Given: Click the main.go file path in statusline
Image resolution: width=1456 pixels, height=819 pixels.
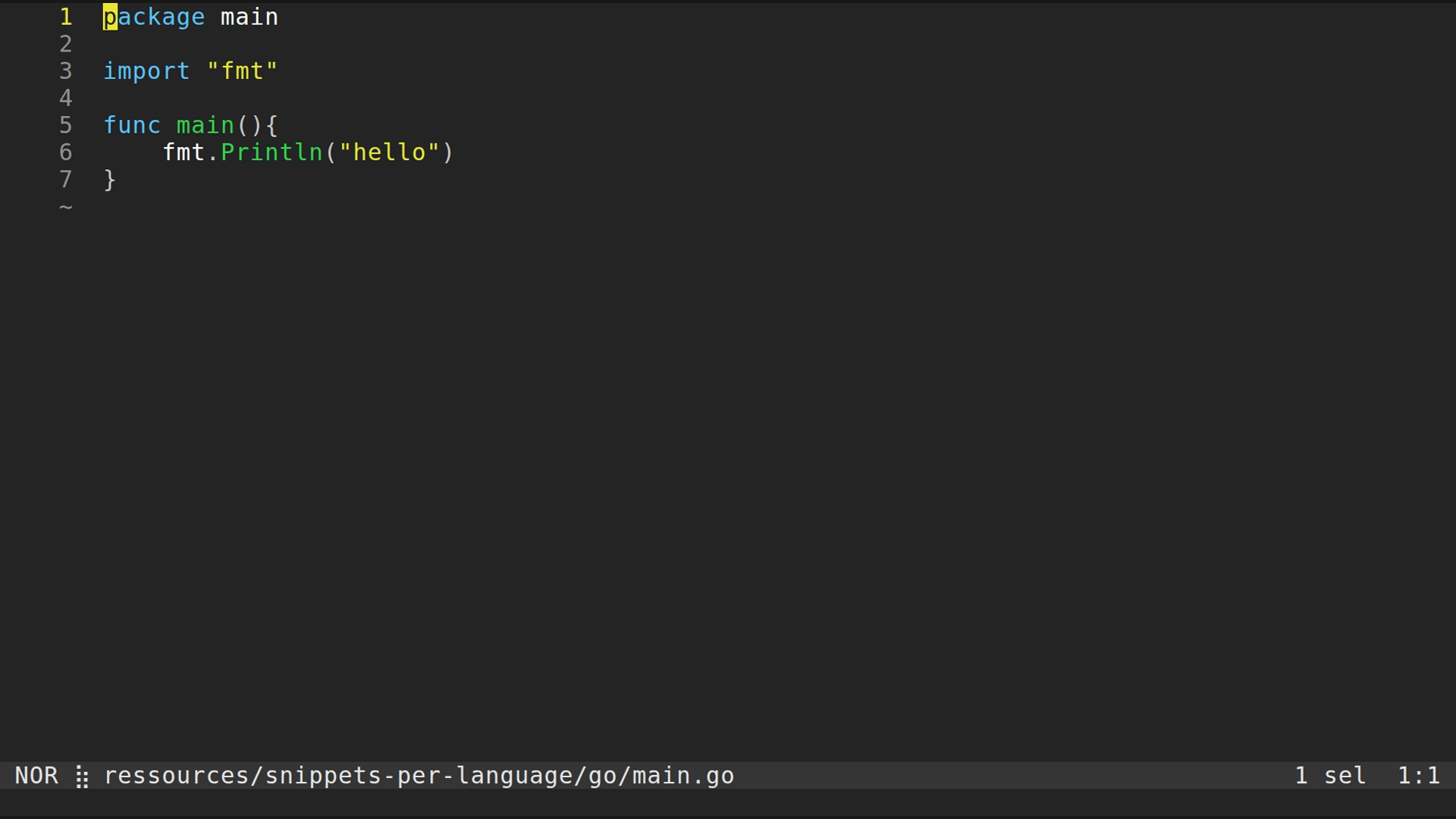Looking at the screenshot, I should click(419, 776).
